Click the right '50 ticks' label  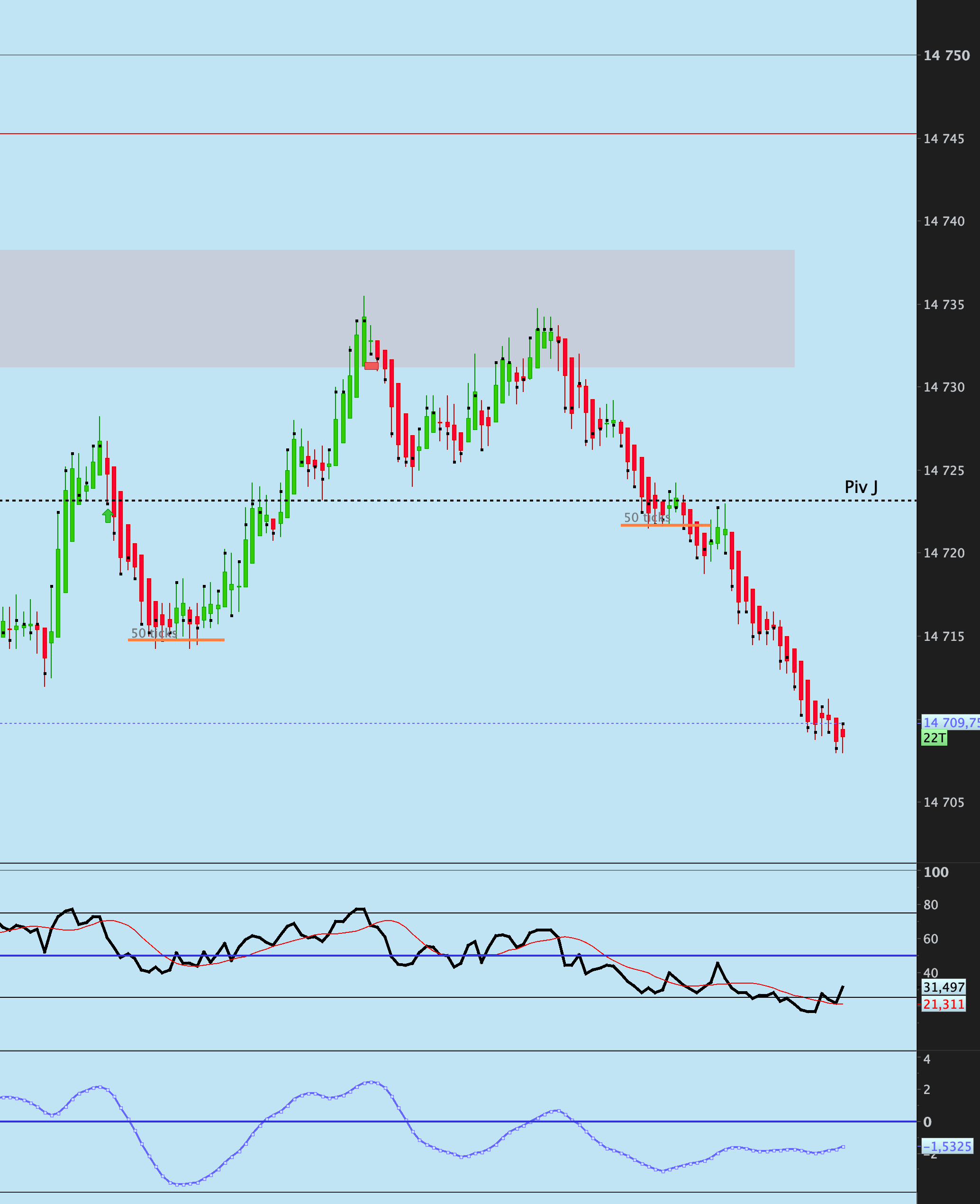pyautogui.click(x=646, y=517)
